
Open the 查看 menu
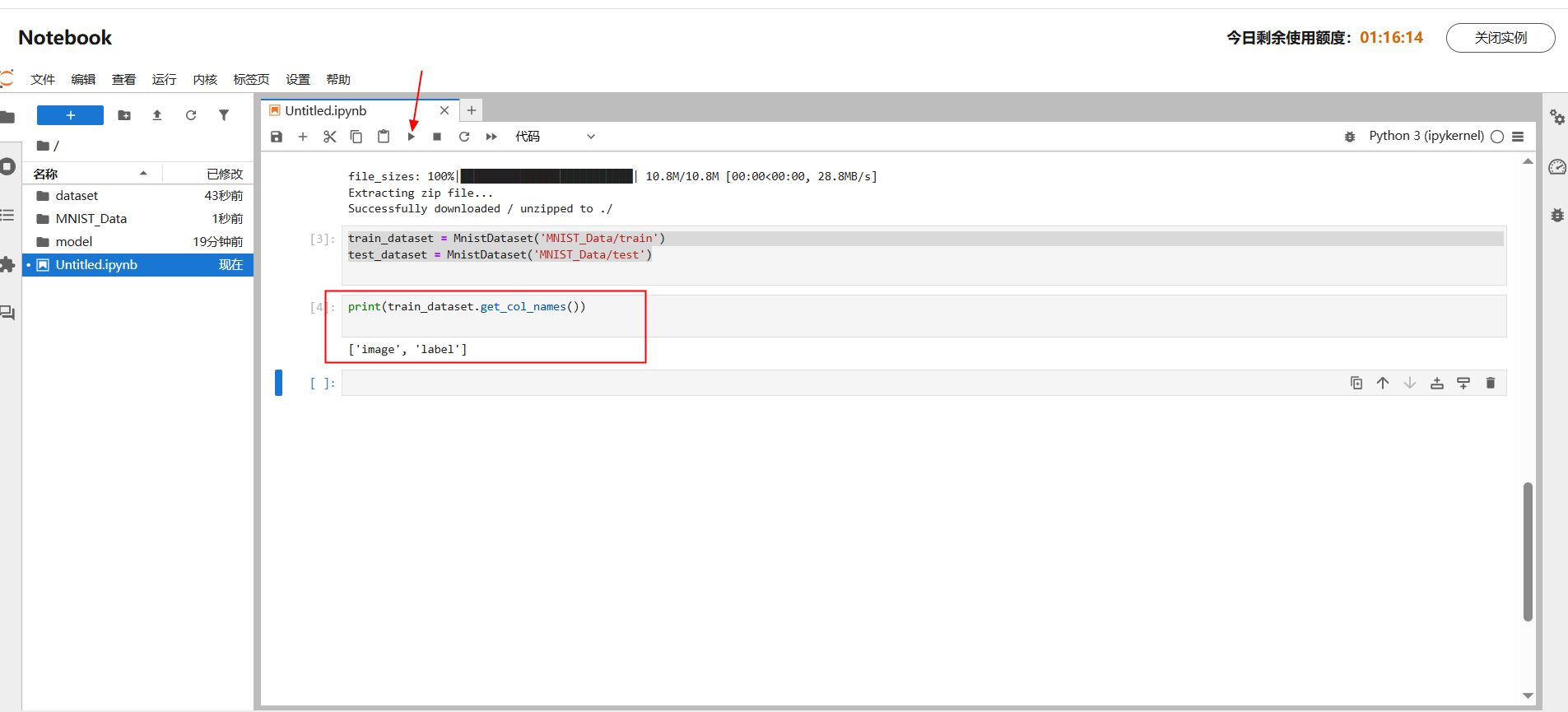tap(123, 79)
